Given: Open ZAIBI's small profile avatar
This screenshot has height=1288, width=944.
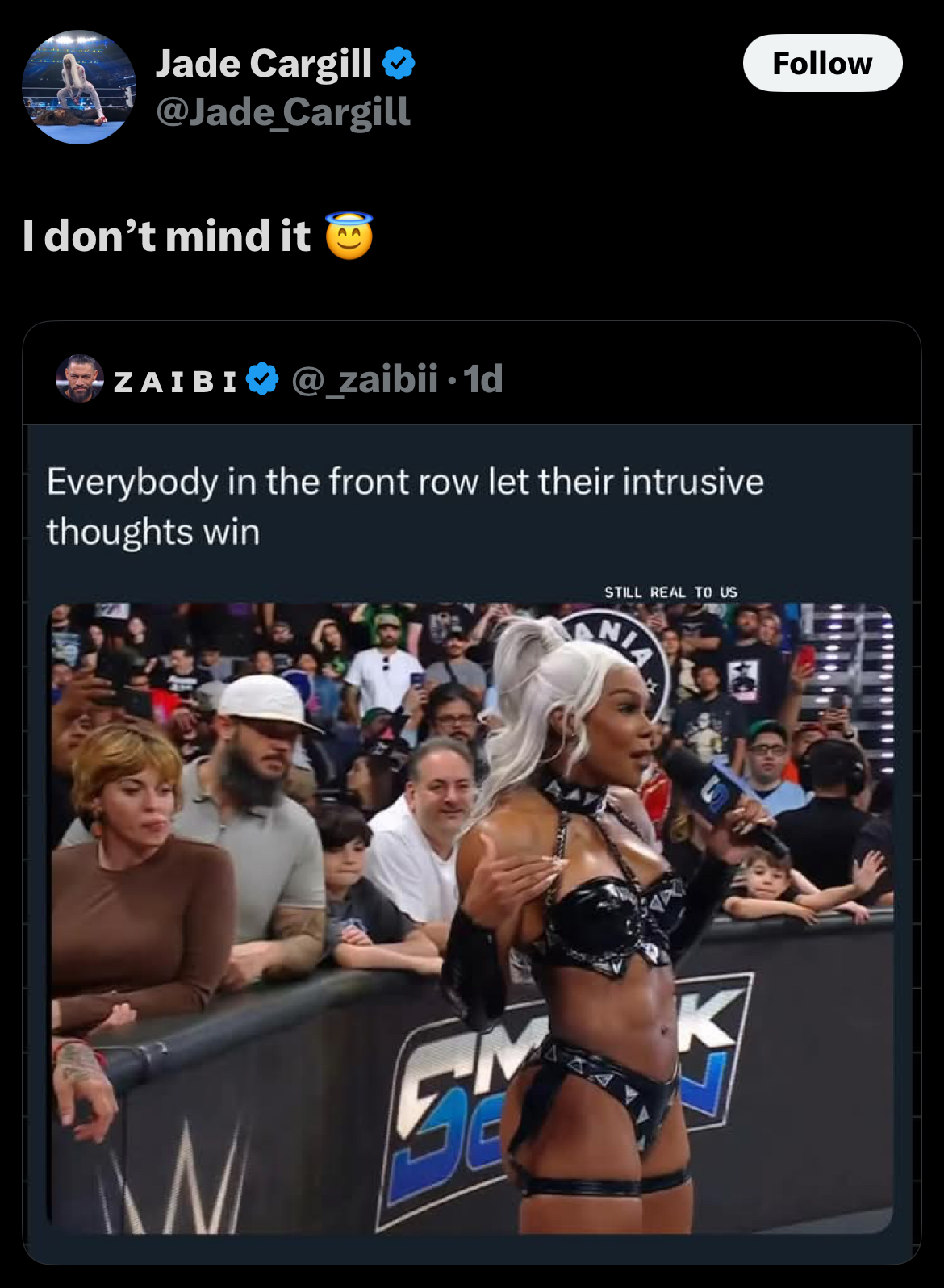Looking at the screenshot, I should [x=80, y=378].
